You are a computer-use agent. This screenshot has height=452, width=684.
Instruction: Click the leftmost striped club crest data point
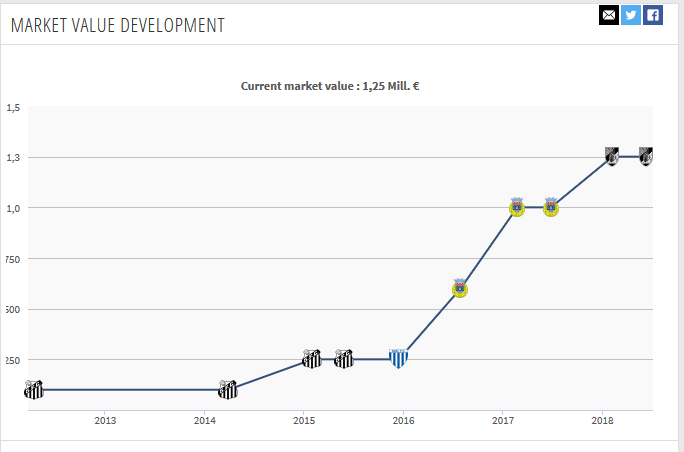(35, 389)
